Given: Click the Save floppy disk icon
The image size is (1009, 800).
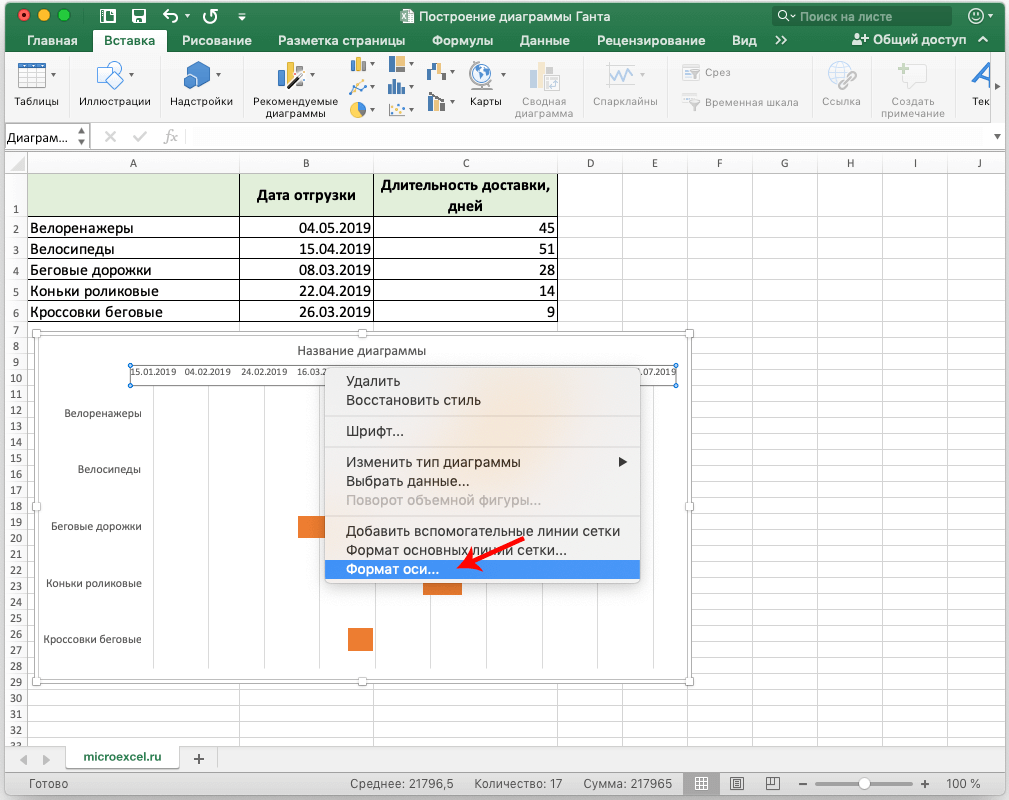Looking at the screenshot, I should (x=138, y=16).
